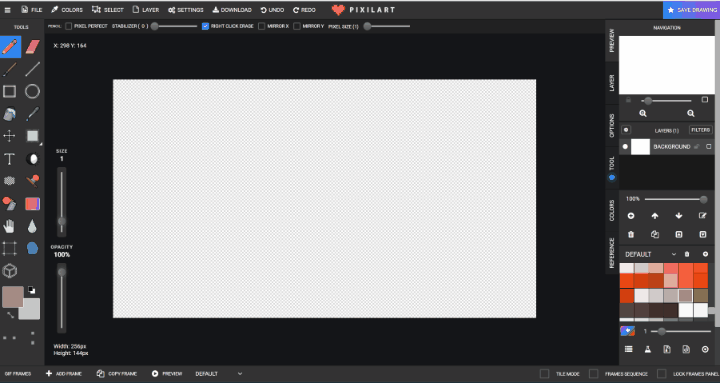Delete layer with trash icon under layer opacity

[x=631, y=235]
